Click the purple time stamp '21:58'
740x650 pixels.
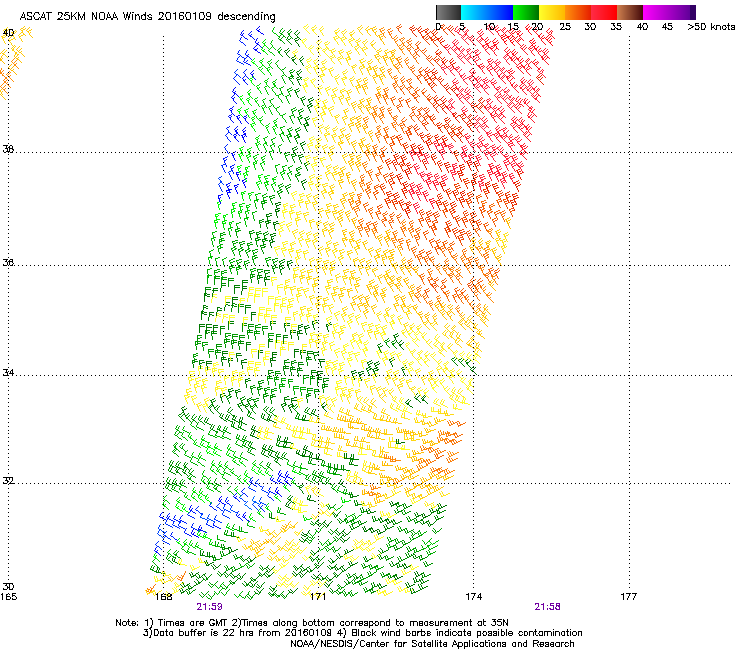[x=547, y=607]
